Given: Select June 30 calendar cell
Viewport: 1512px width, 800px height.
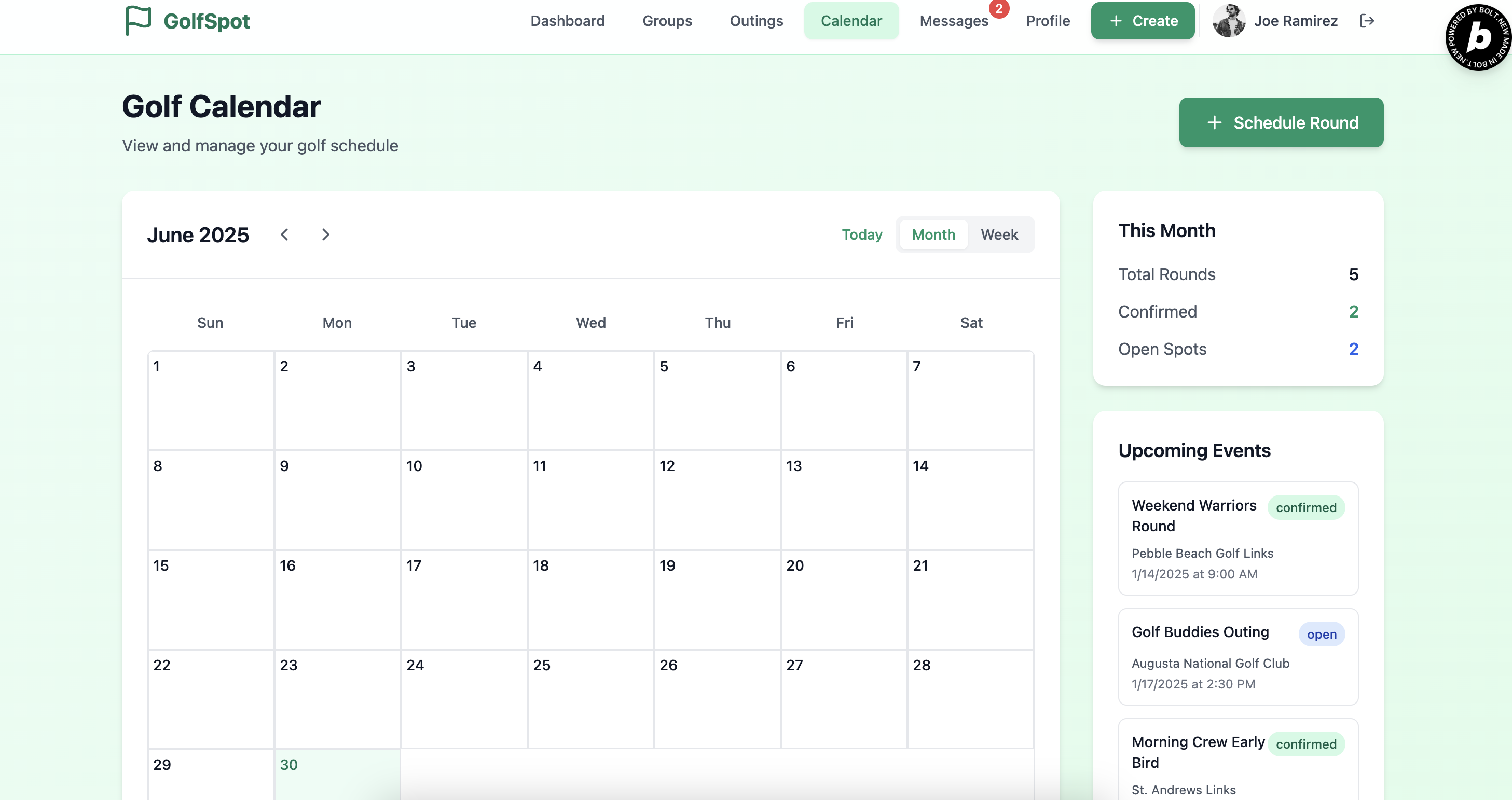Looking at the screenshot, I should [337, 774].
